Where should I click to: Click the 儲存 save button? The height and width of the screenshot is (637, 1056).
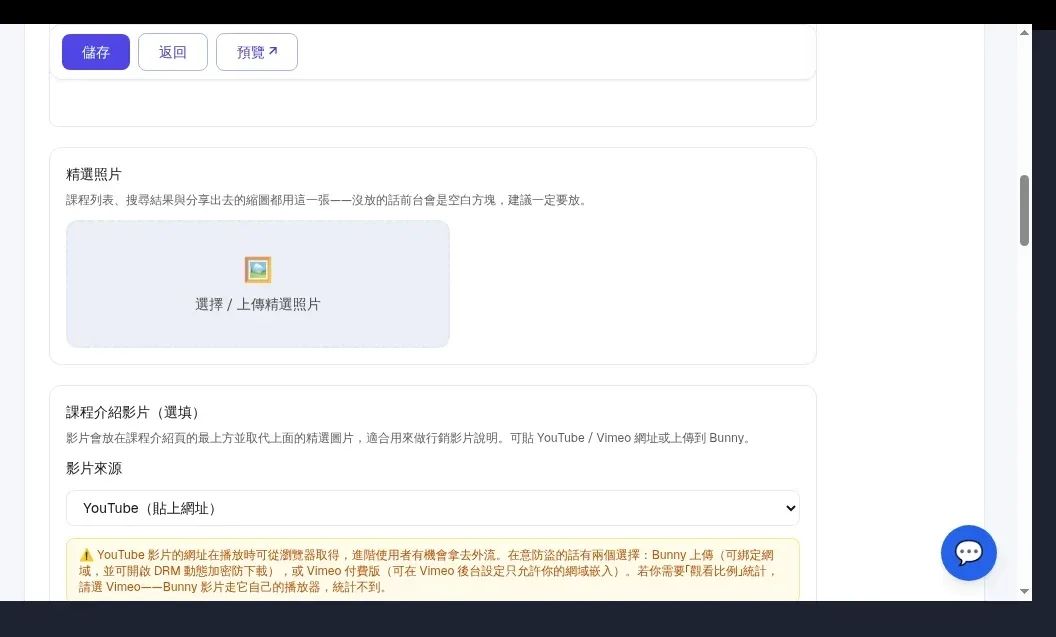(96, 52)
